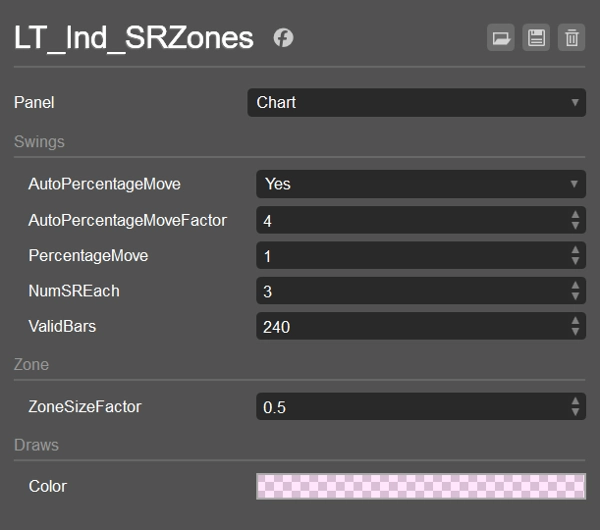Click the ZoneSizeFactor label
Image resolution: width=600 pixels, height=530 pixels.
tap(85, 406)
